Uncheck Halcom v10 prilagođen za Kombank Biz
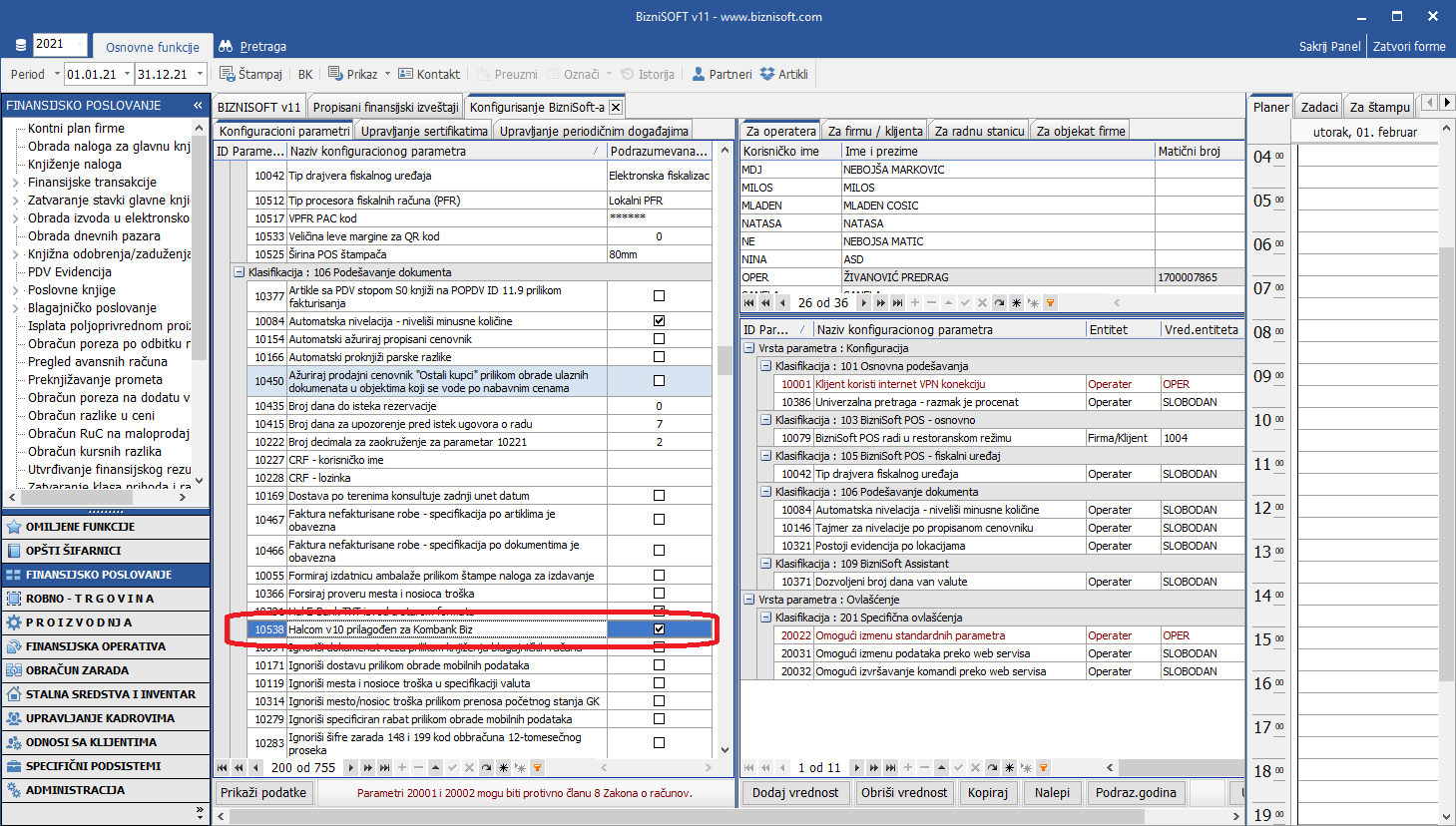The image size is (1456, 826). pyautogui.click(x=659, y=629)
